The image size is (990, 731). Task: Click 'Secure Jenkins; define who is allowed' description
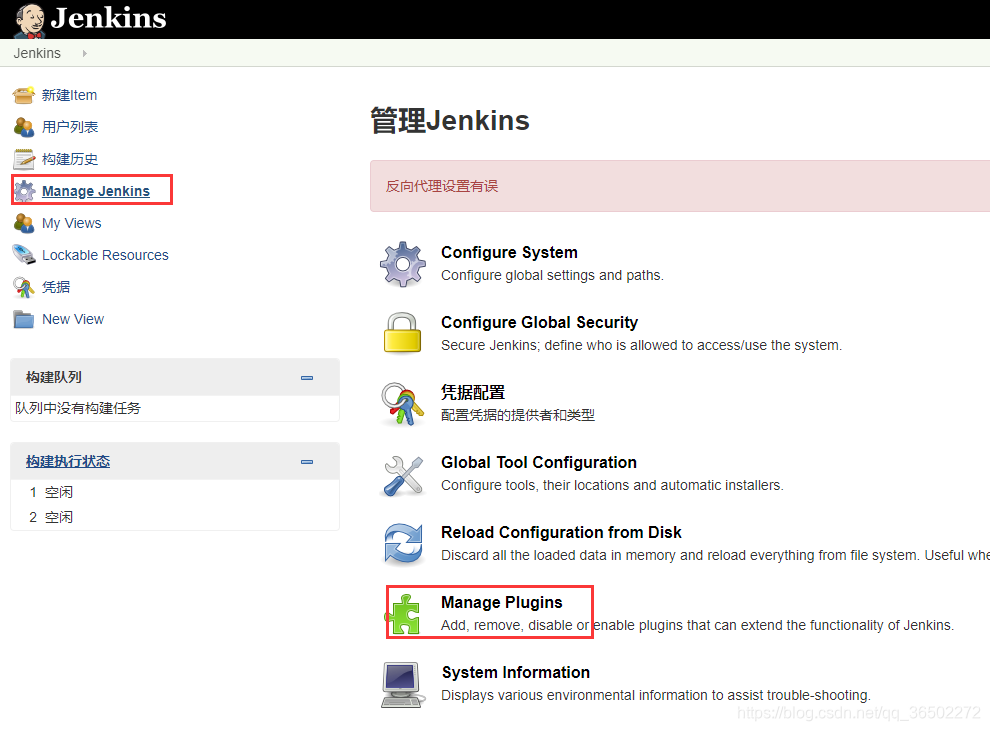click(641, 345)
